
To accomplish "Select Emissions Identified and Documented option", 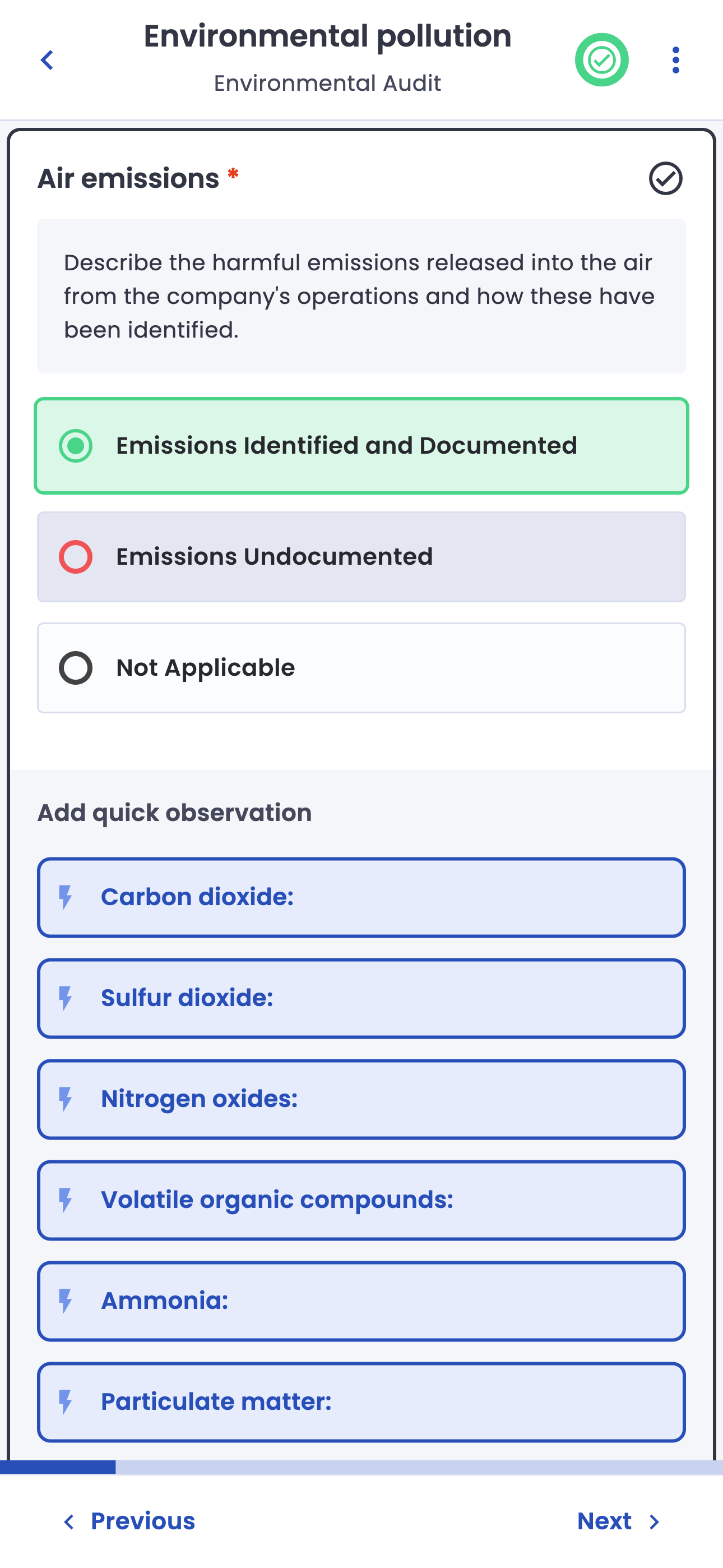I will pyautogui.click(x=361, y=446).
